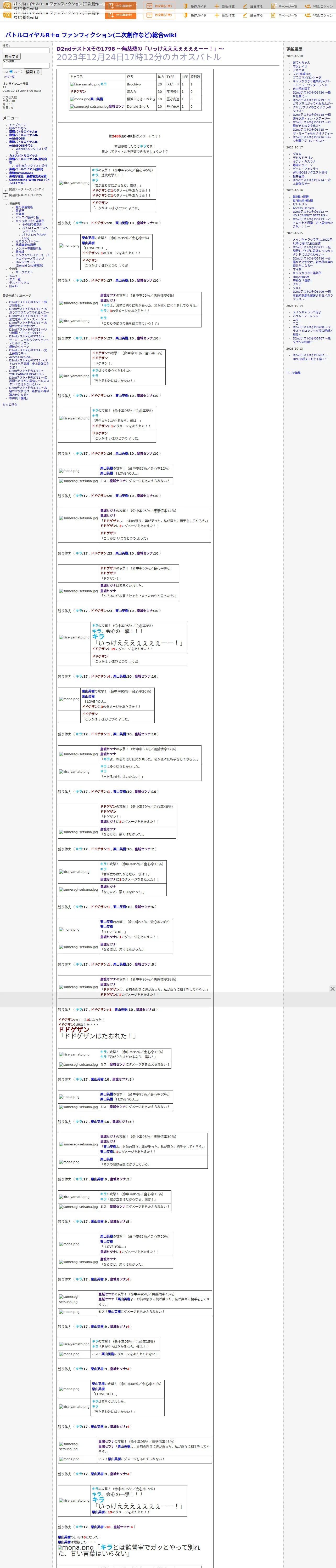Open バラム・ノーレッジ in update history
Image resolution: width=336 pixels, height=1568 pixels.
[x=305, y=316]
